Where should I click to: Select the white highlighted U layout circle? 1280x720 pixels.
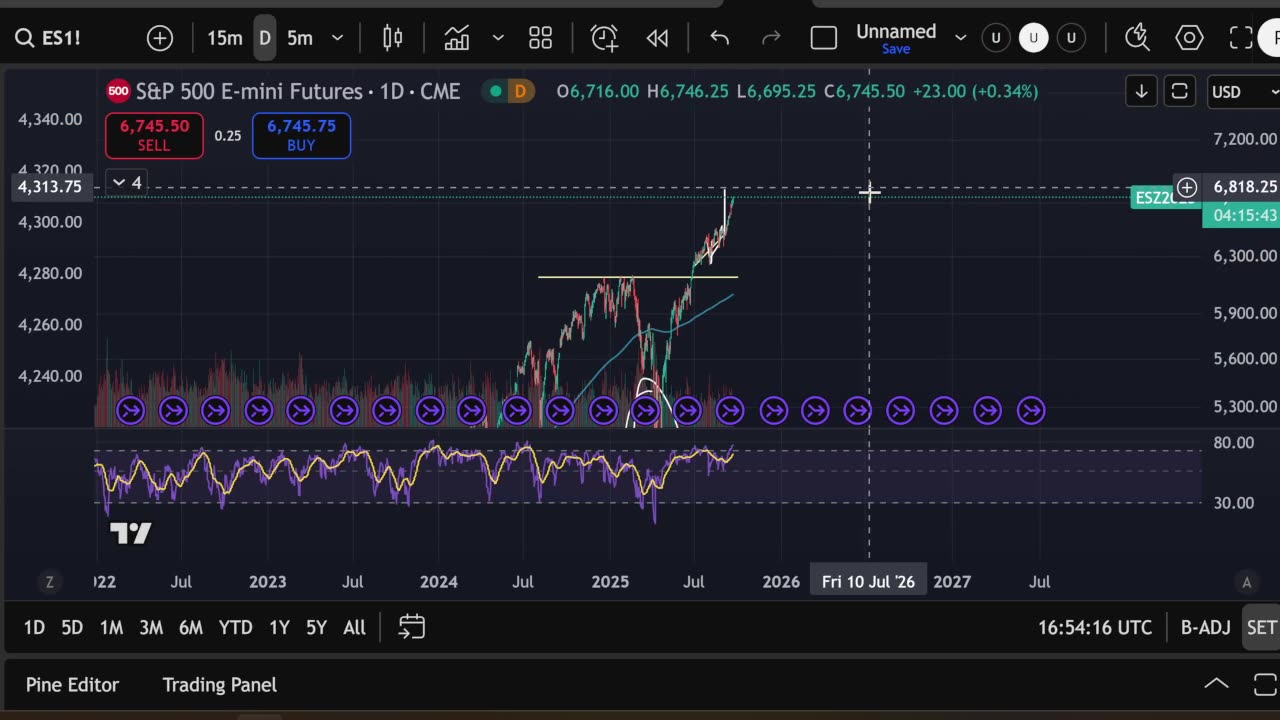1033,38
